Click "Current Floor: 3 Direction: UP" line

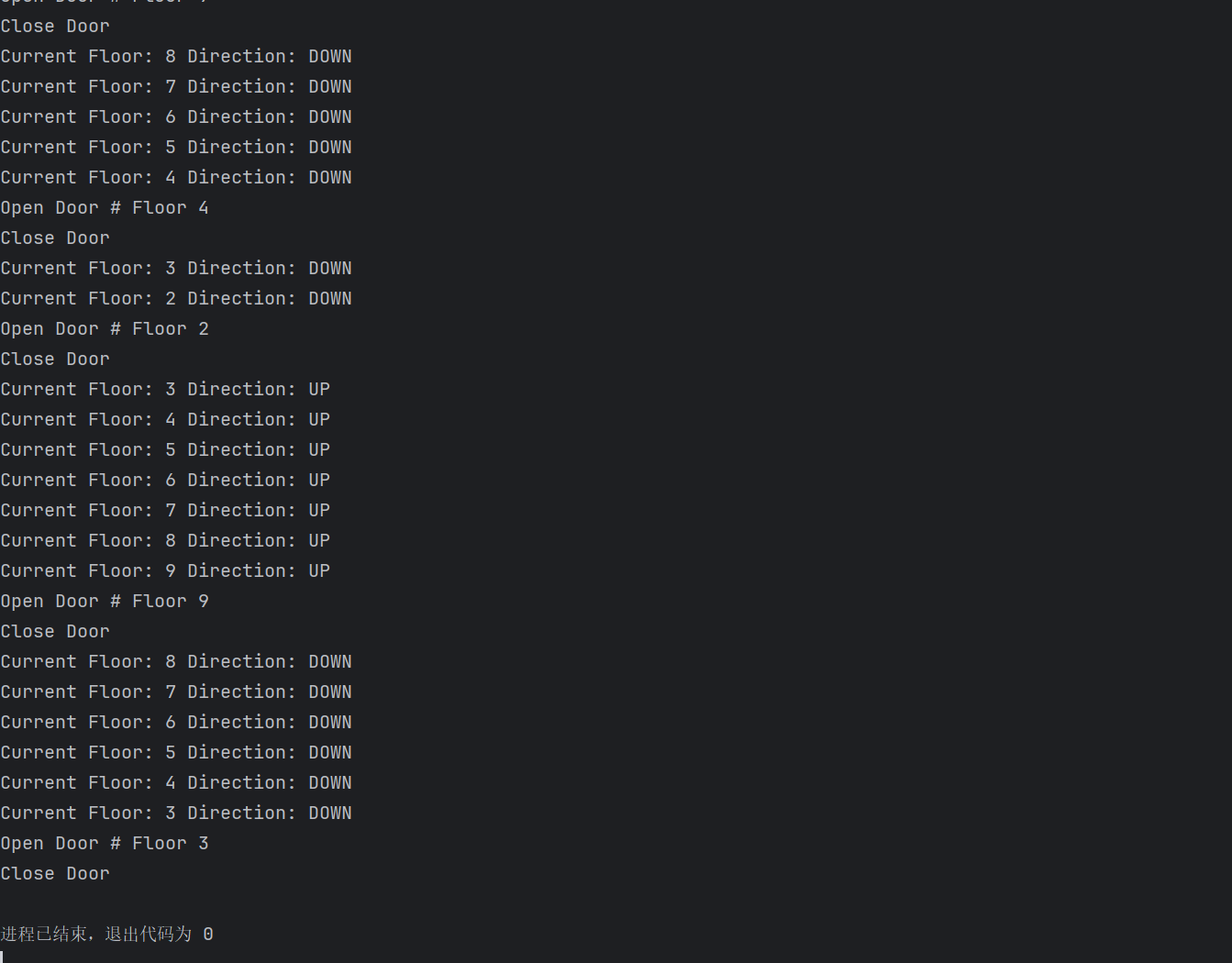click(x=165, y=390)
